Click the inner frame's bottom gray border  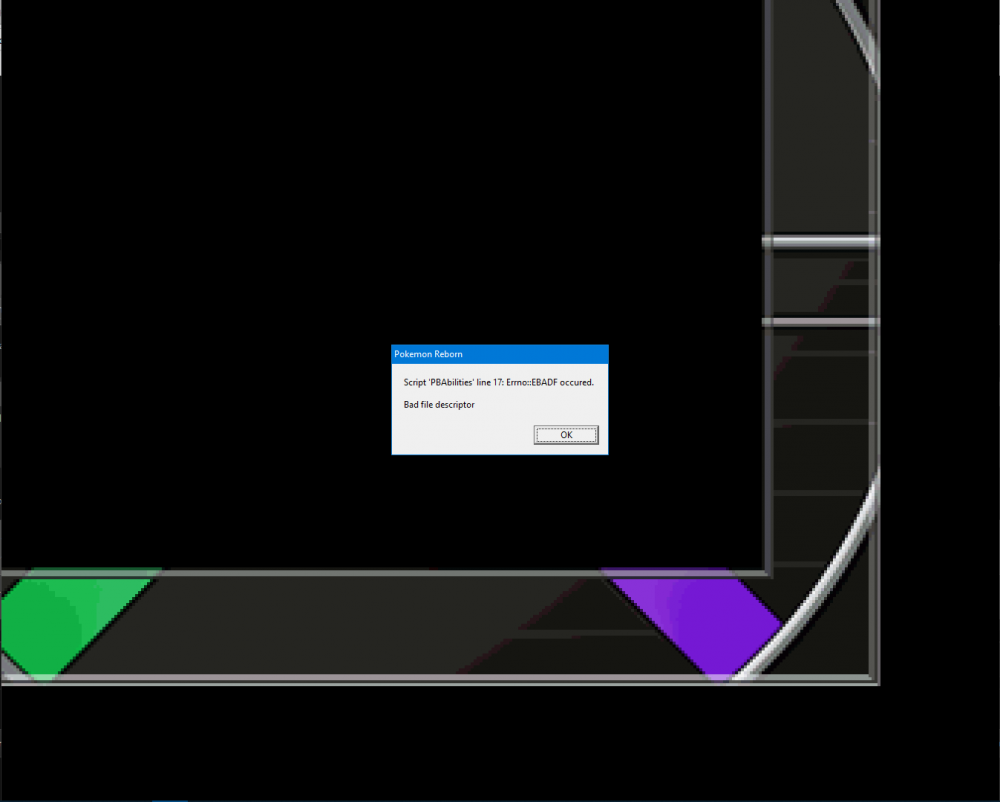(400, 574)
